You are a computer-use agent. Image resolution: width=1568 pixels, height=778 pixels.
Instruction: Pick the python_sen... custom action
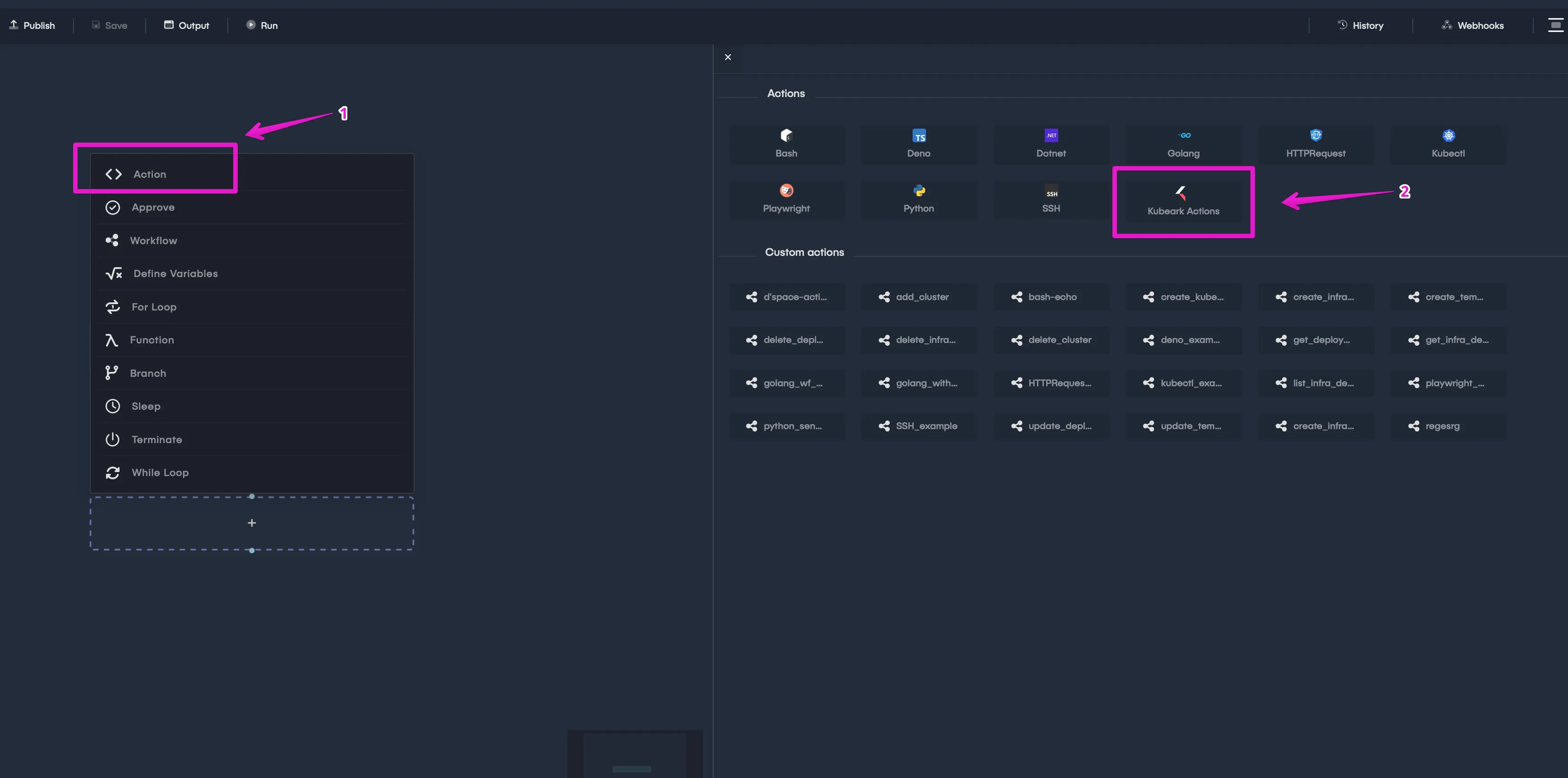pyautogui.click(x=786, y=426)
